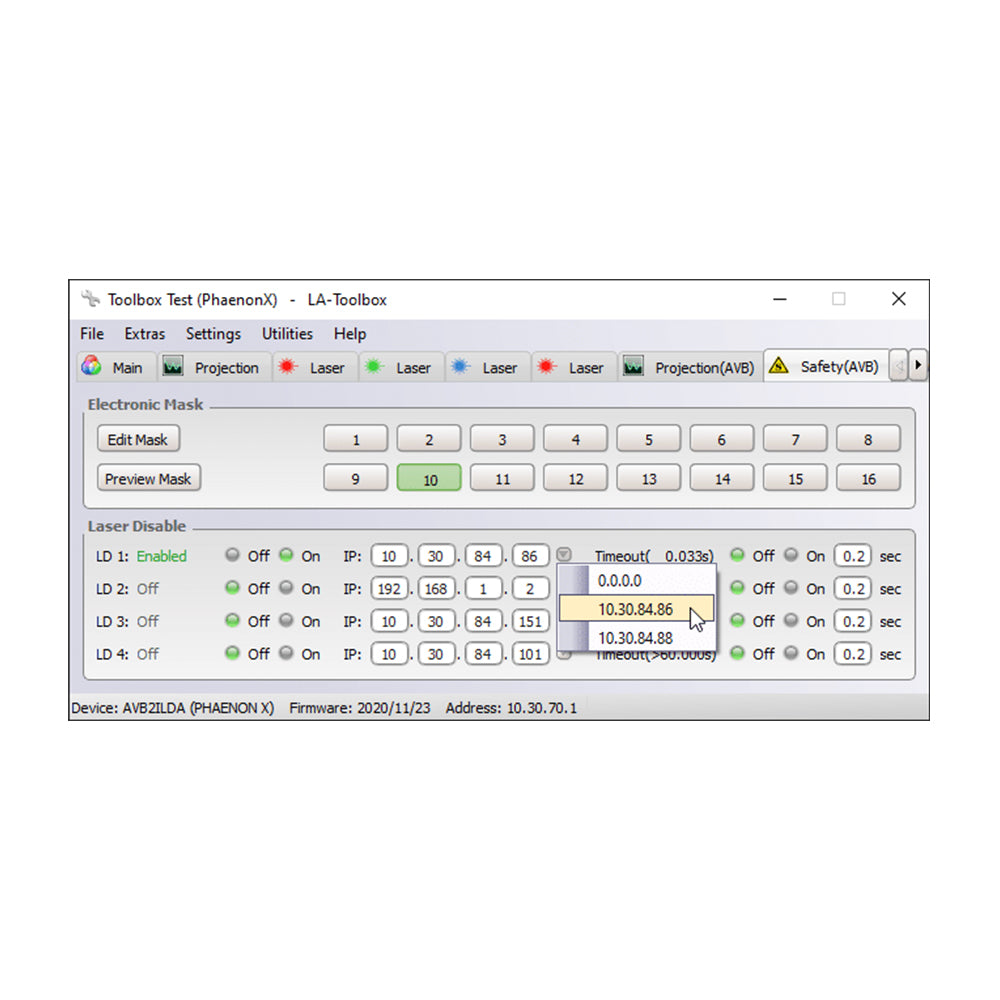Open the Projection(AVB) tab
Screen dimensions: 1000x1000
(x=690, y=367)
